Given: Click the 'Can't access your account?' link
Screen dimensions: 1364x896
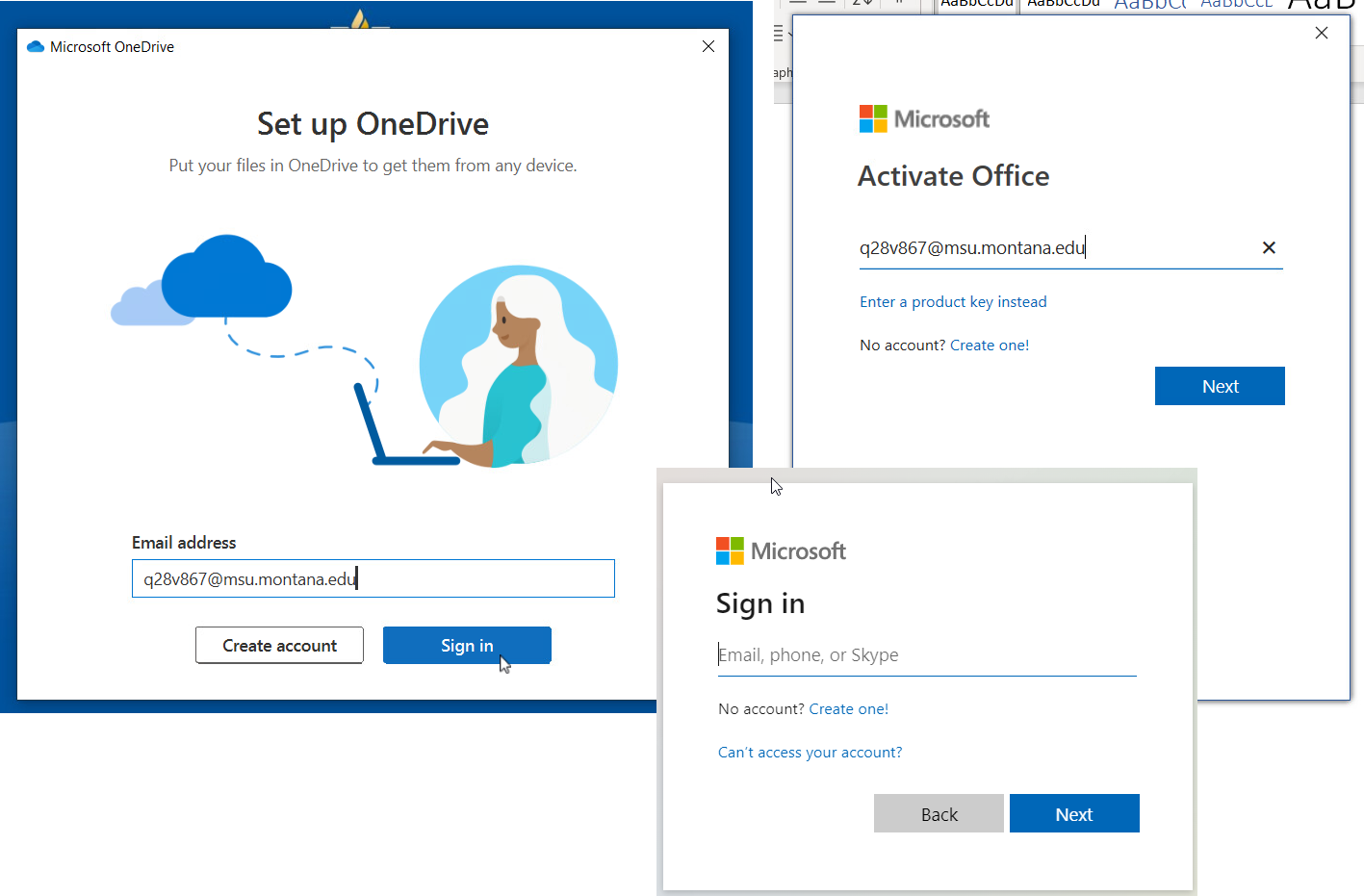Looking at the screenshot, I should tap(810, 752).
